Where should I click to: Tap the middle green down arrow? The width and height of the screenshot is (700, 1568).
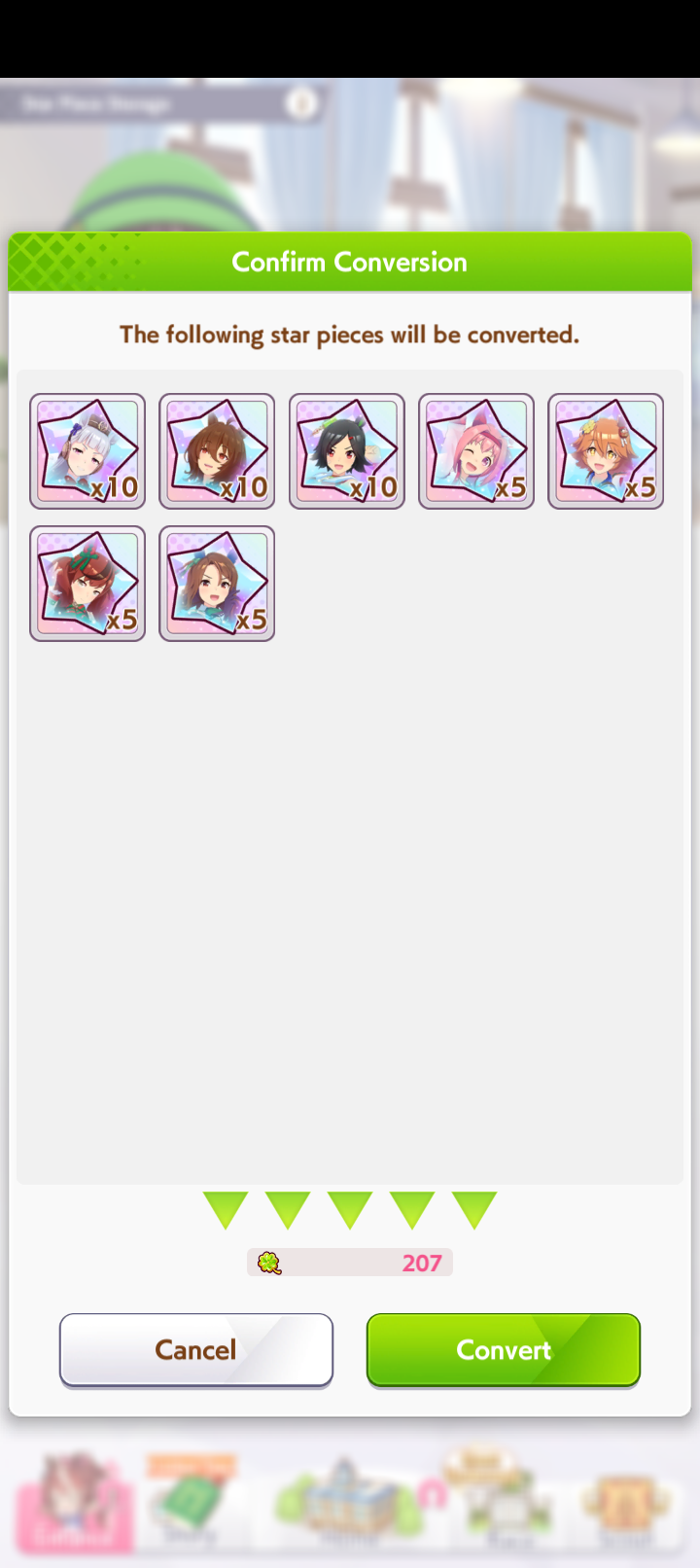[350, 1211]
